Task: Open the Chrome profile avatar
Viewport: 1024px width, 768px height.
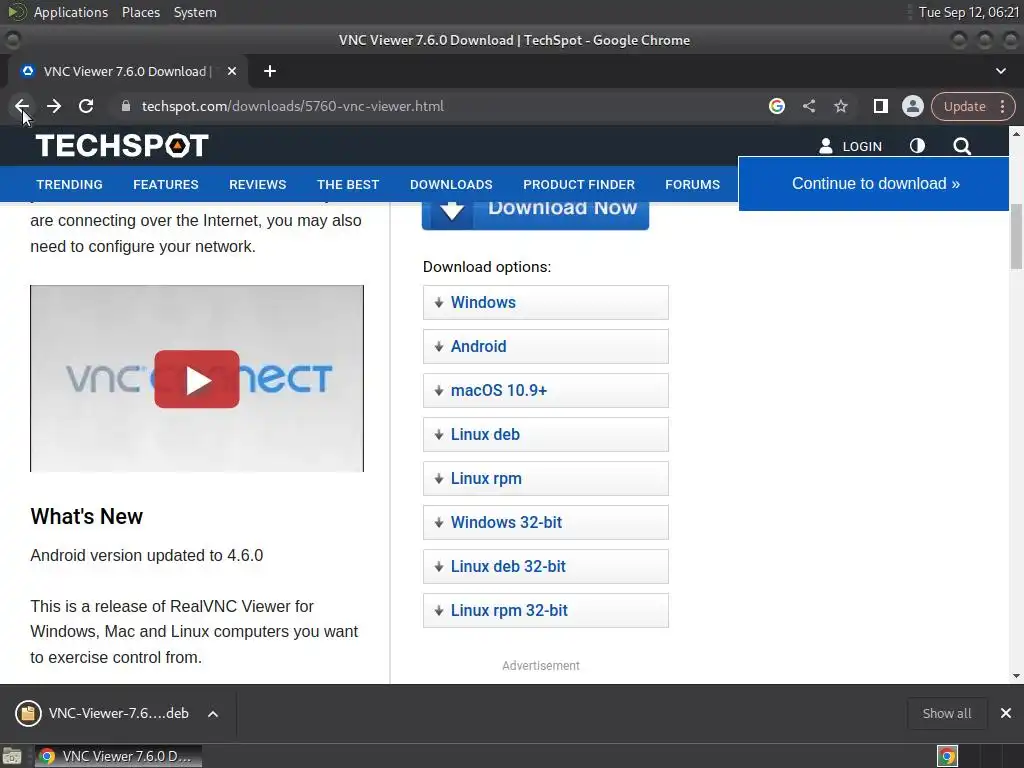Action: pos(912,106)
